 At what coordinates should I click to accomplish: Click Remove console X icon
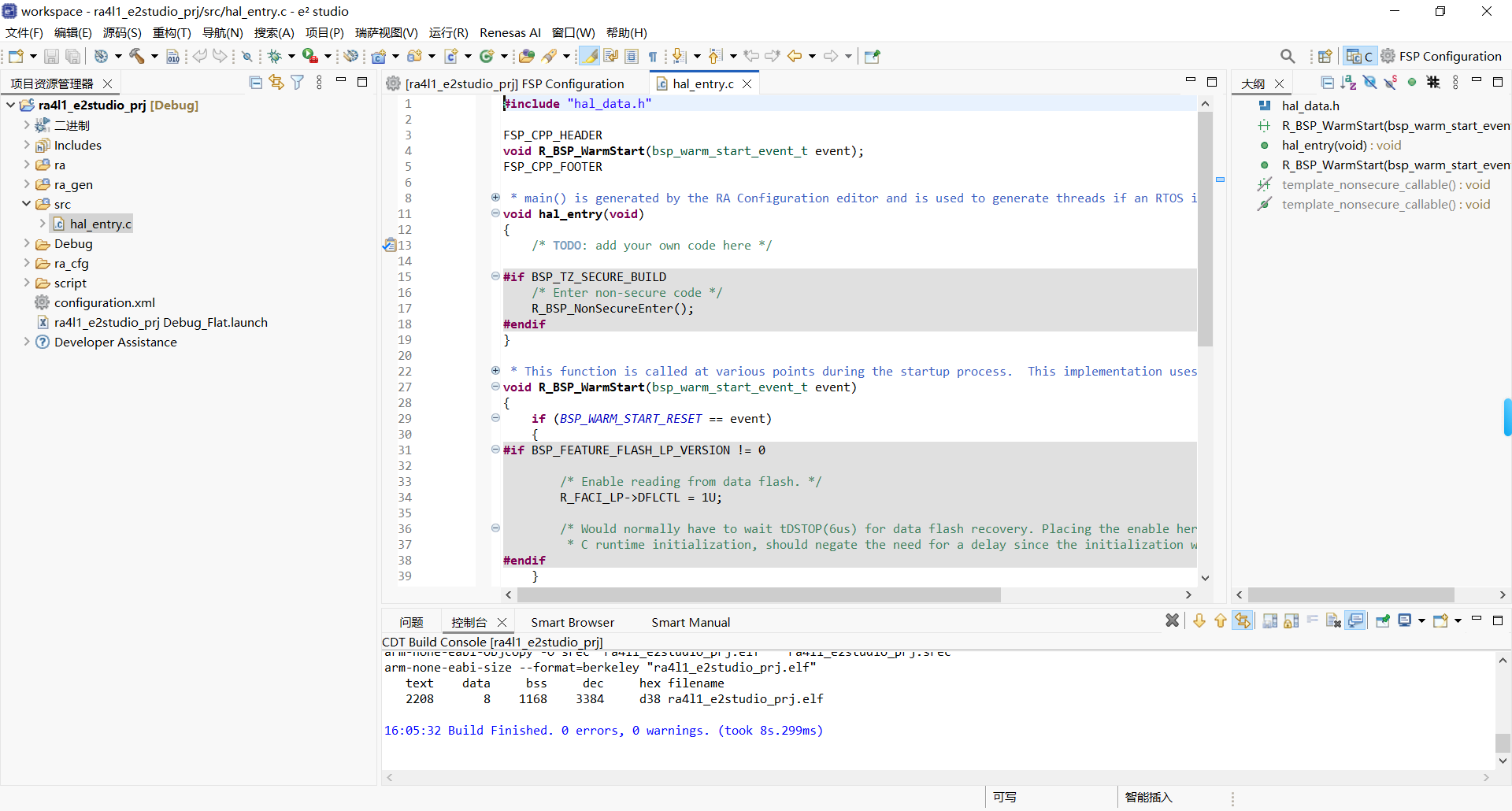(x=1173, y=621)
